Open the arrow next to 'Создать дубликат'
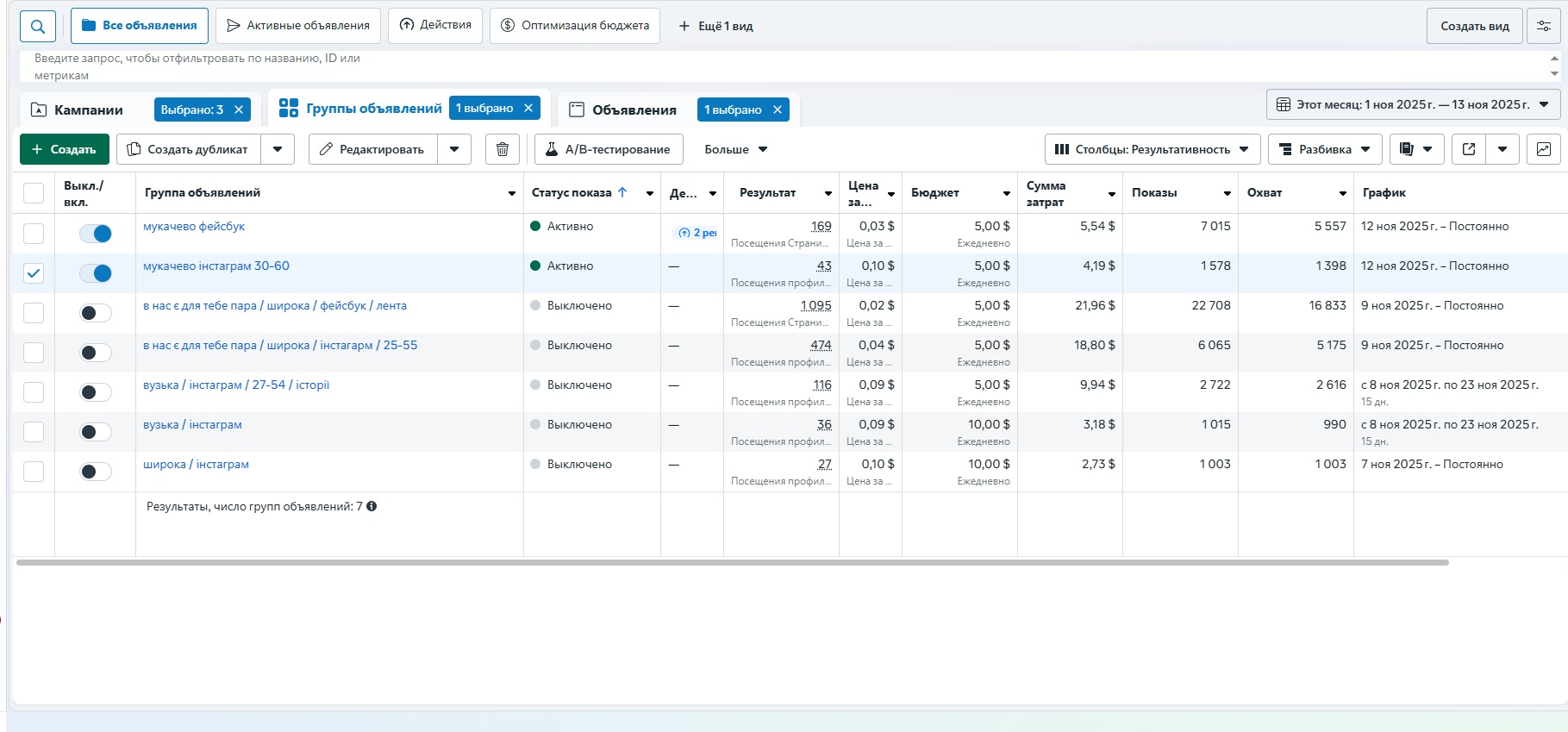The height and width of the screenshot is (732, 1568). [x=278, y=149]
